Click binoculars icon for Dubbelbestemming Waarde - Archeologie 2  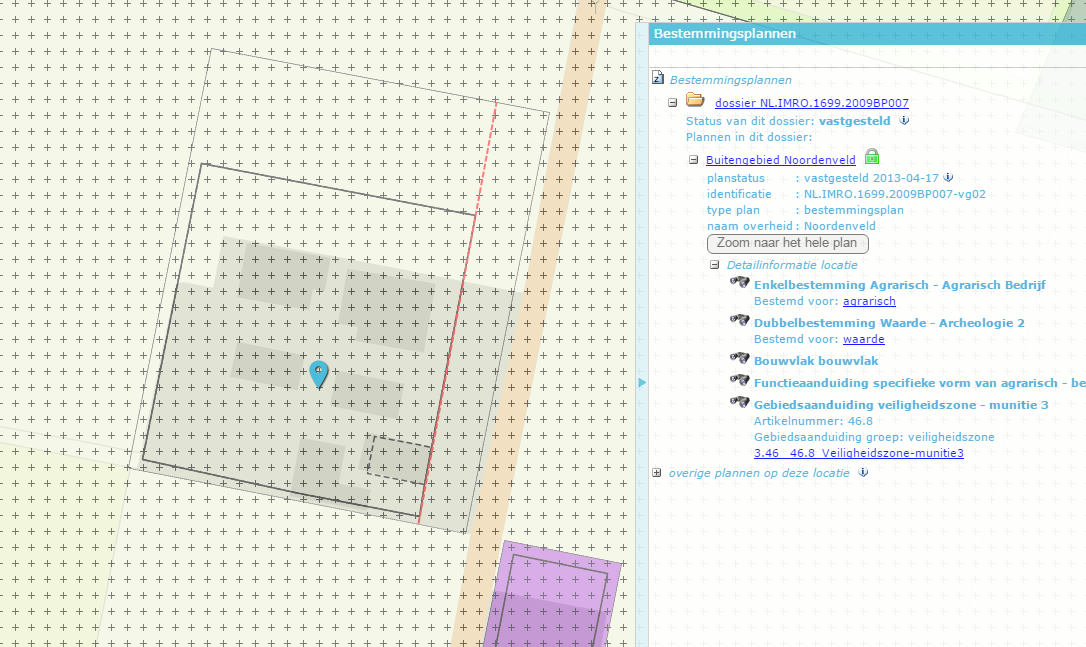(740, 320)
